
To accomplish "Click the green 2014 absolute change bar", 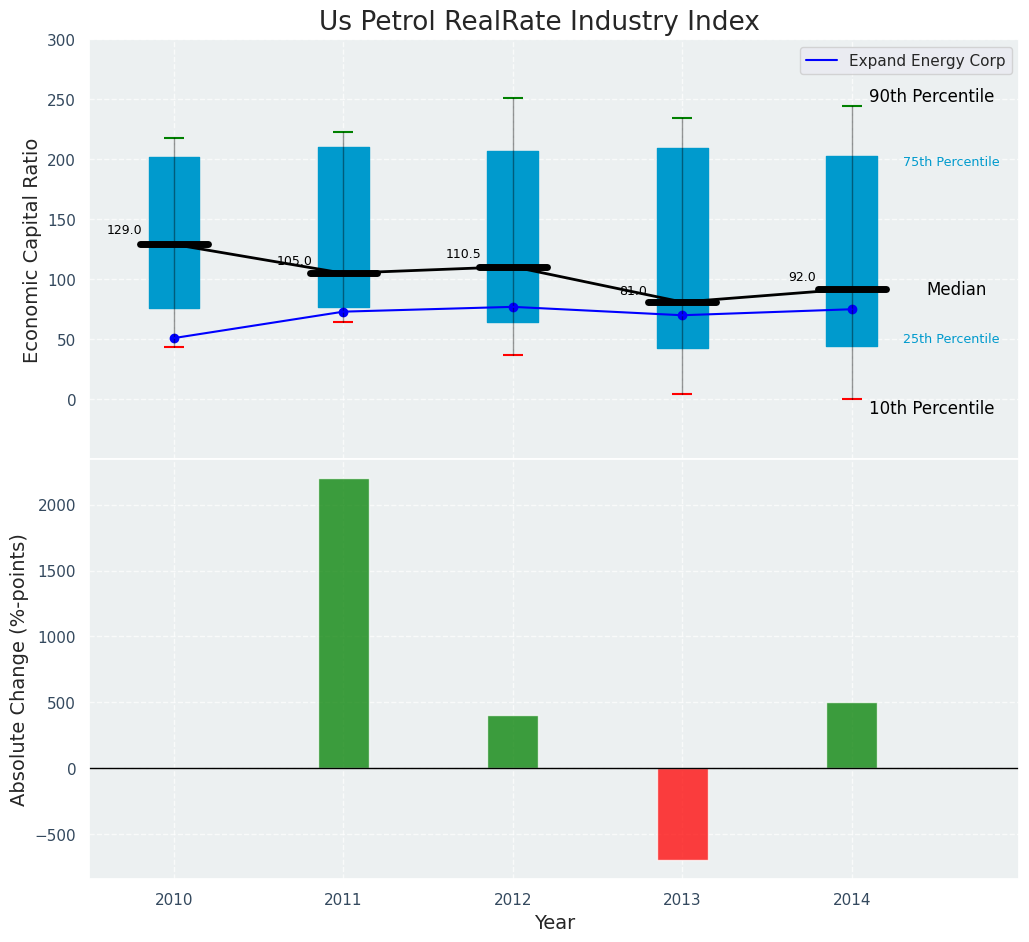I will pos(851,735).
